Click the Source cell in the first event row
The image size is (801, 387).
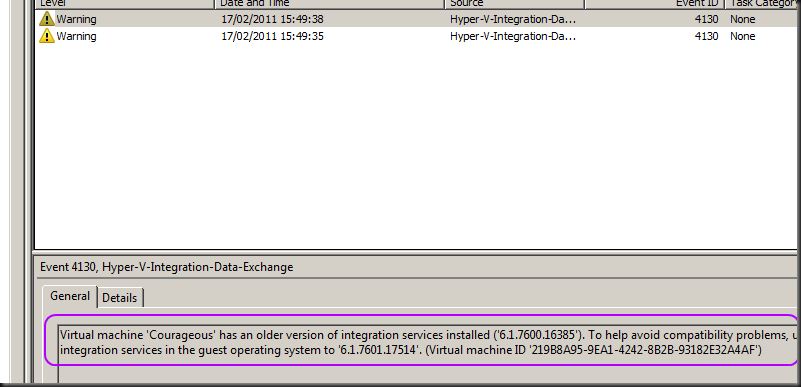(513, 19)
